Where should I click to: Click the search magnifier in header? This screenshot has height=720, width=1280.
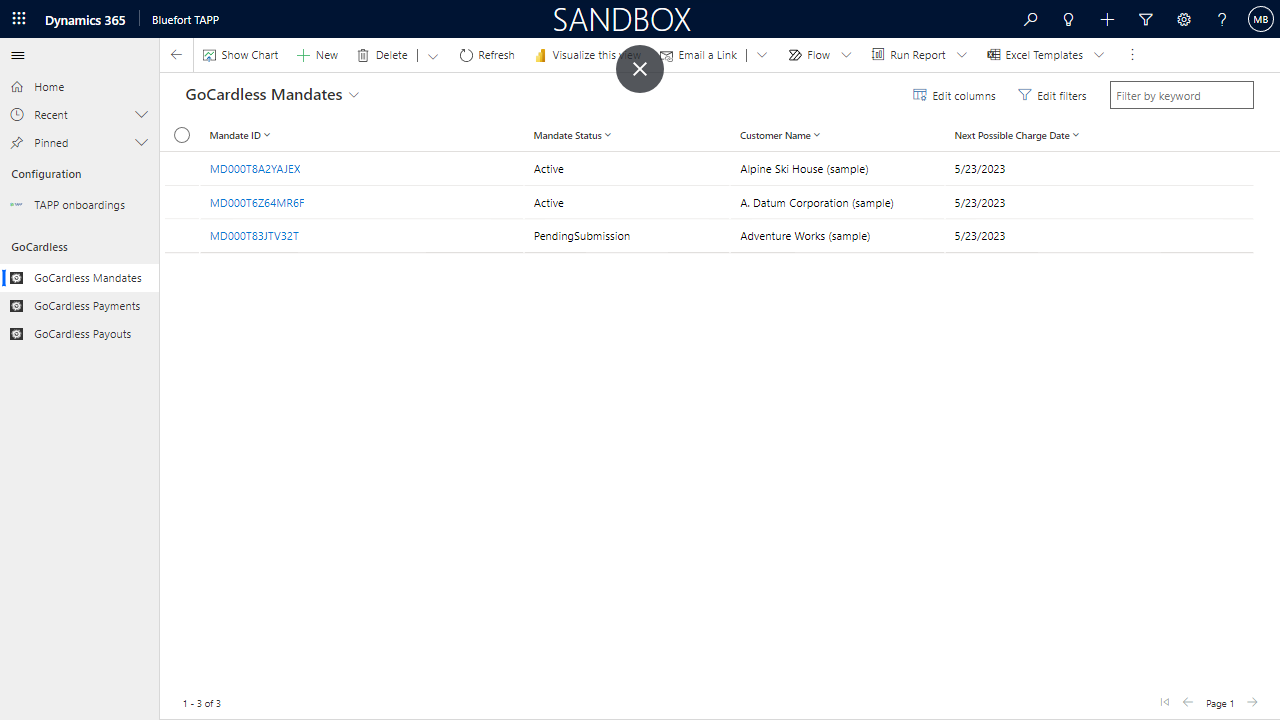pyautogui.click(x=1031, y=19)
